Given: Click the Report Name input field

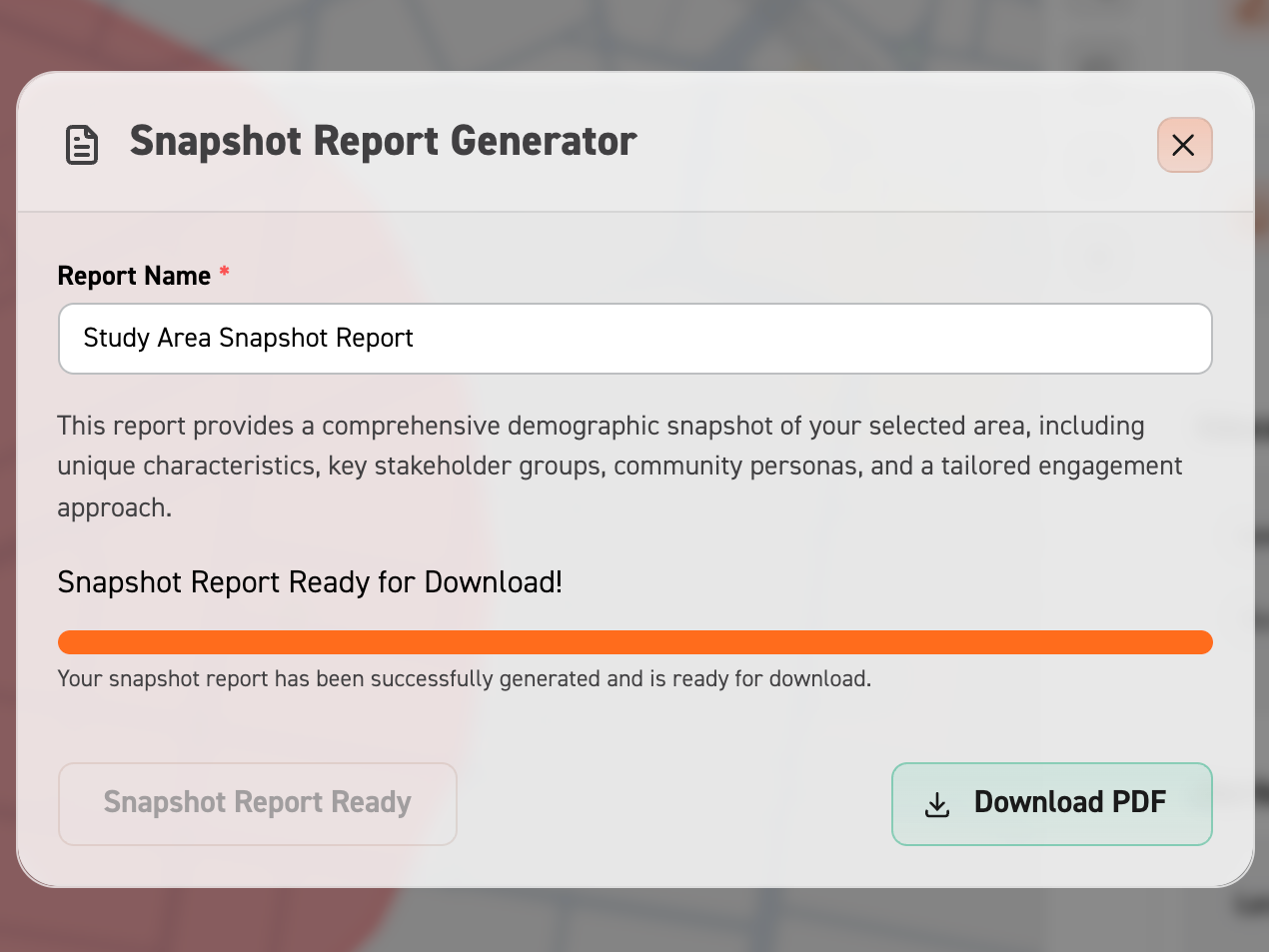Looking at the screenshot, I should [635, 339].
